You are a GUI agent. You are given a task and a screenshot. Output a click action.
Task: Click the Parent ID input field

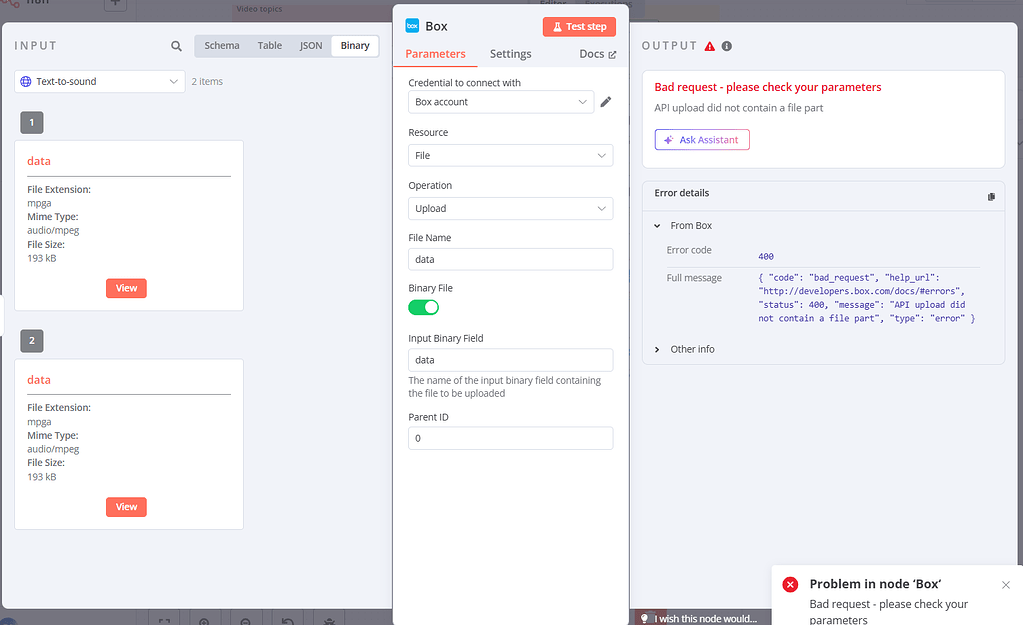pos(510,438)
